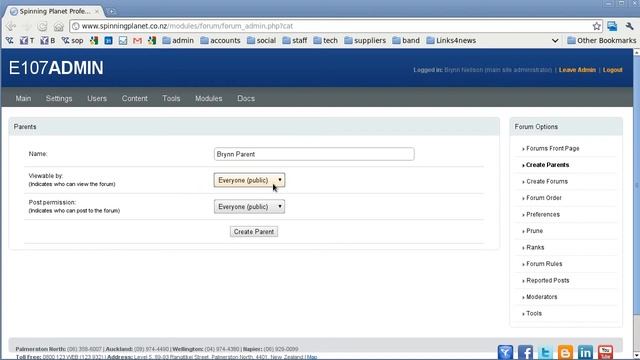The image size is (640, 360).
Task: Open the 'sop' bookmark
Action: pos(72,40)
